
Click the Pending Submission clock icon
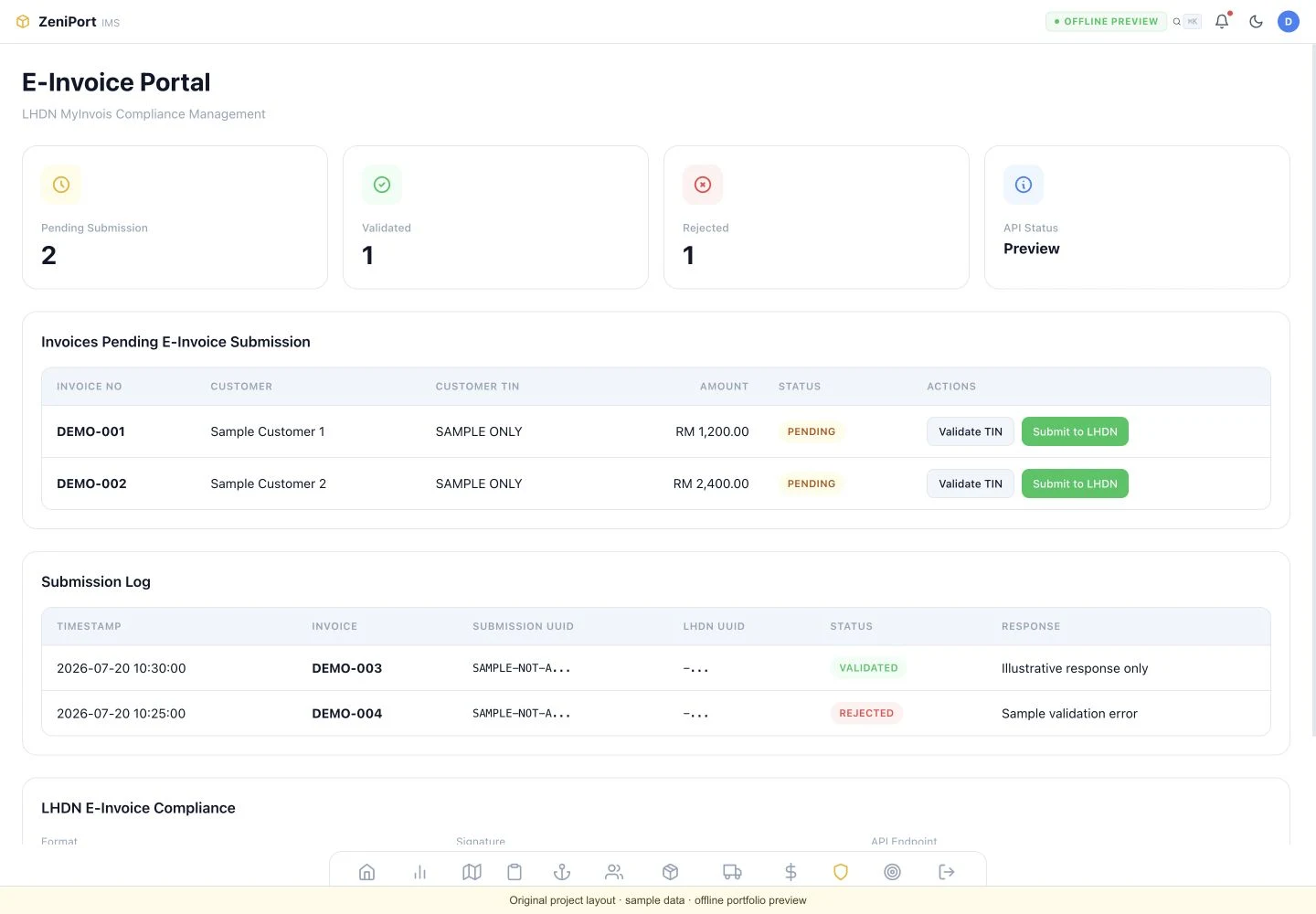tap(61, 185)
